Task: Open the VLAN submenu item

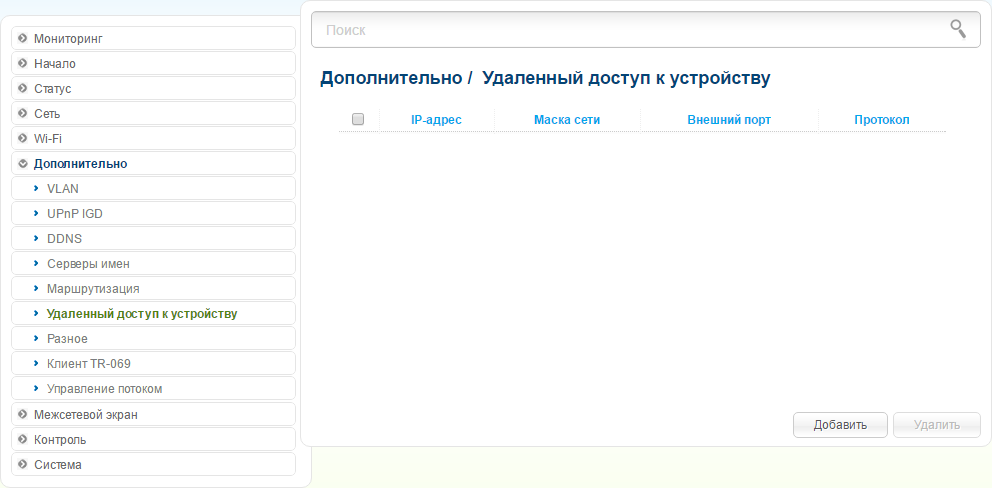Action: tap(63, 188)
